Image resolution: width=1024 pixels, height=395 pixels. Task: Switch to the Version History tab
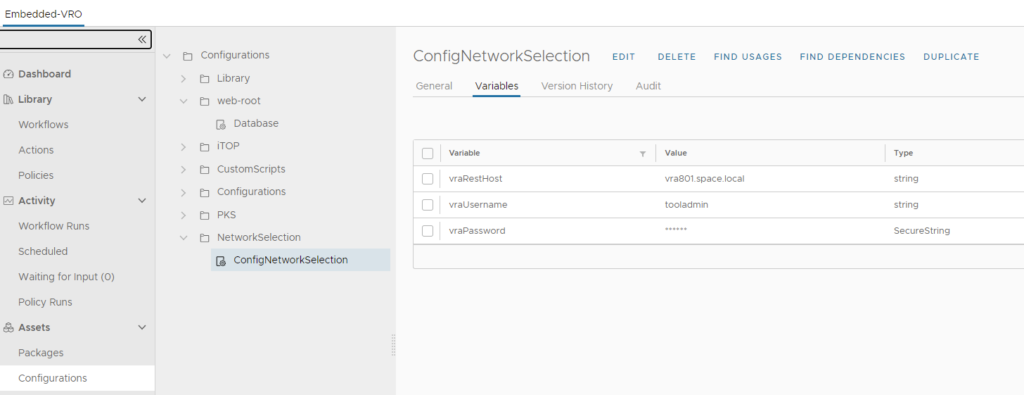click(577, 86)
